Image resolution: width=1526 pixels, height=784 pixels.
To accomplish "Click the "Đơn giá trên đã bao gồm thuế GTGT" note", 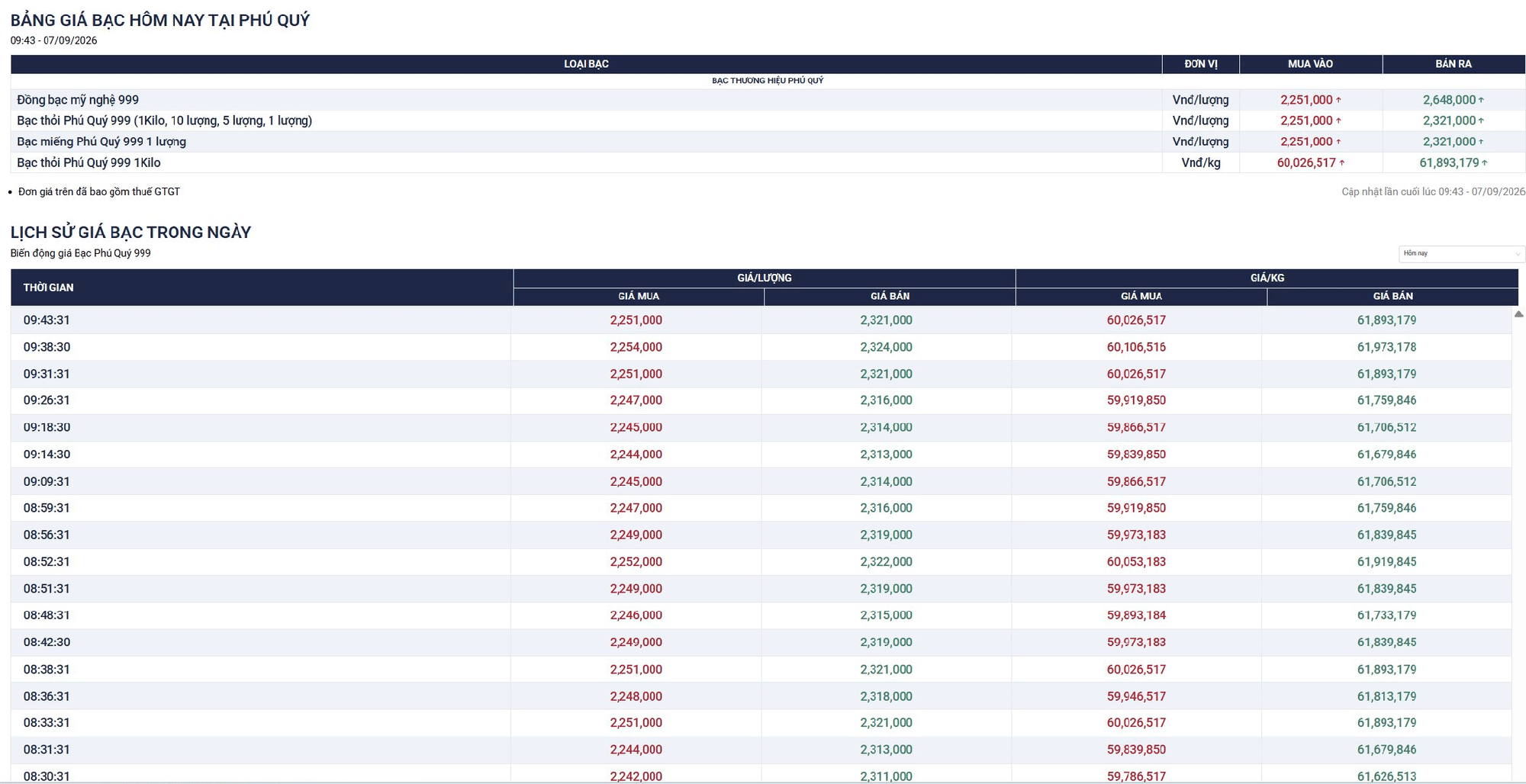I will pos(99,191).
